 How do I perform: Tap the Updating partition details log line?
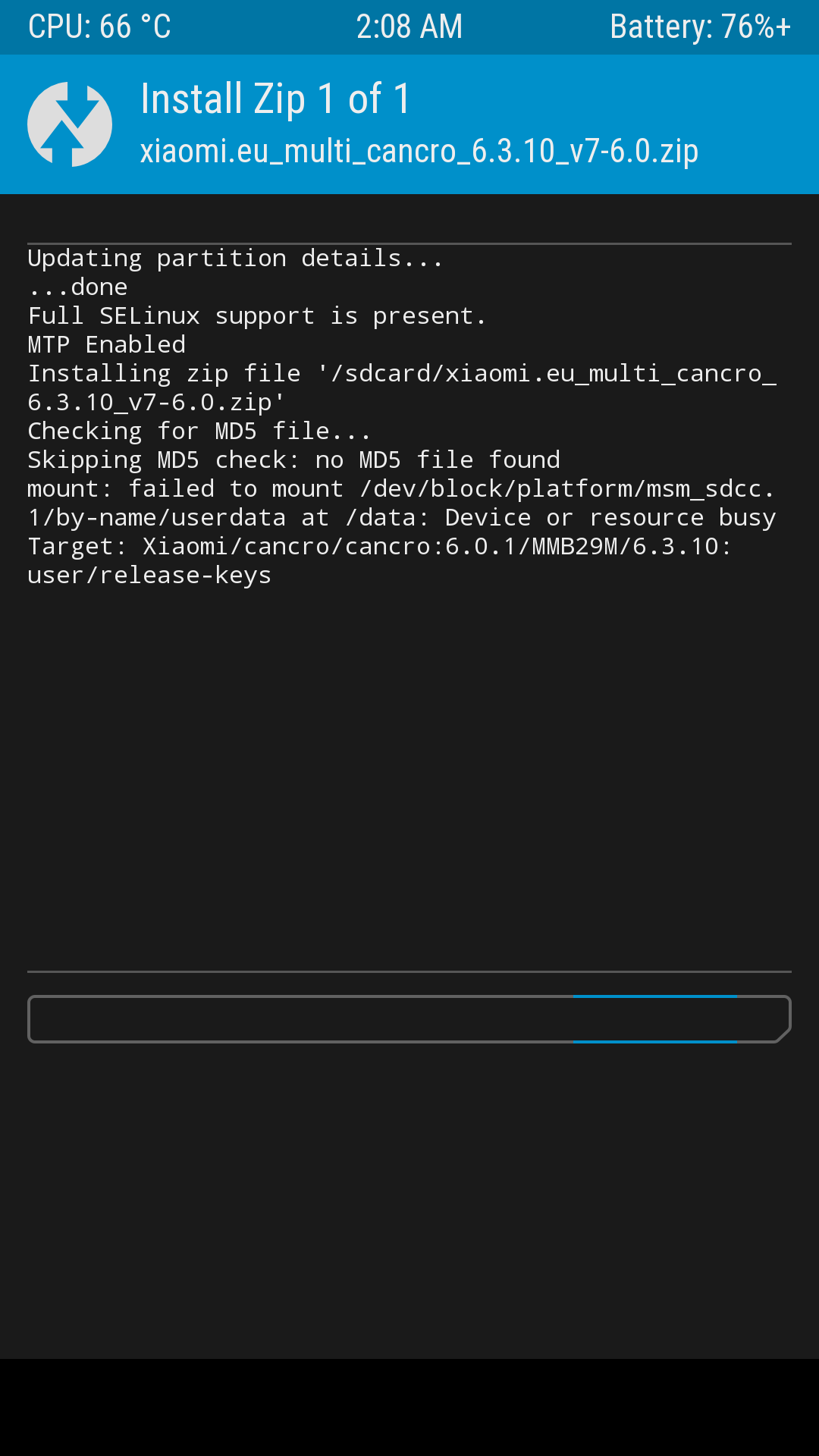pos(235,259)
